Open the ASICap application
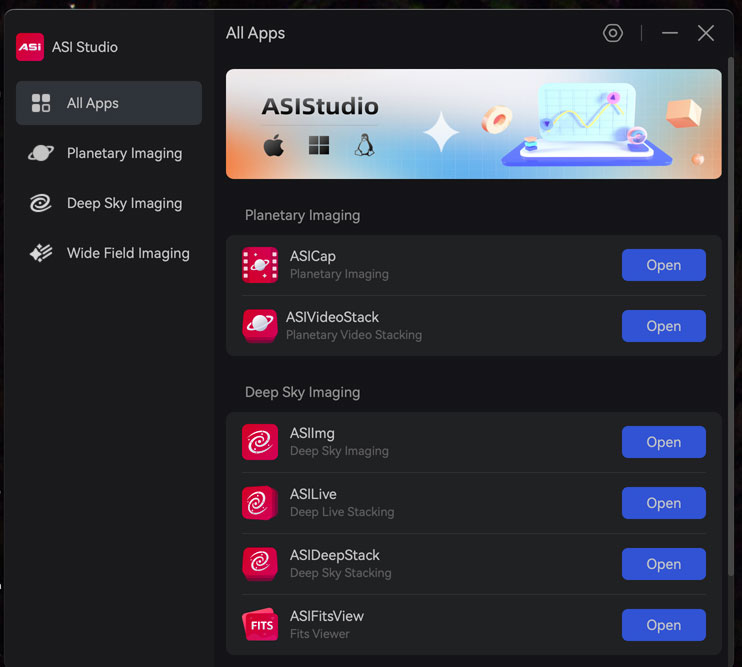The width and height of the screenshot is (742, 667). coord(663,265)
